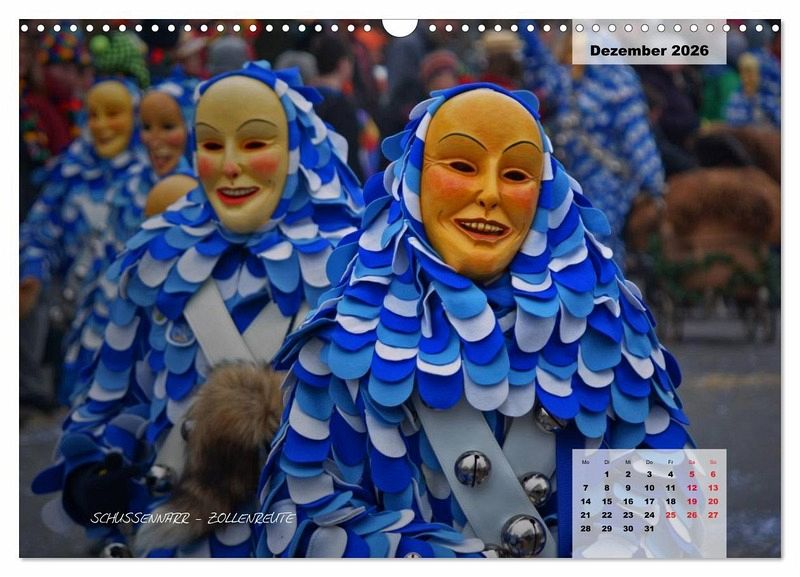Click day 3 in the calendar grid
800x577 pixels.
[x=649, y=474]
